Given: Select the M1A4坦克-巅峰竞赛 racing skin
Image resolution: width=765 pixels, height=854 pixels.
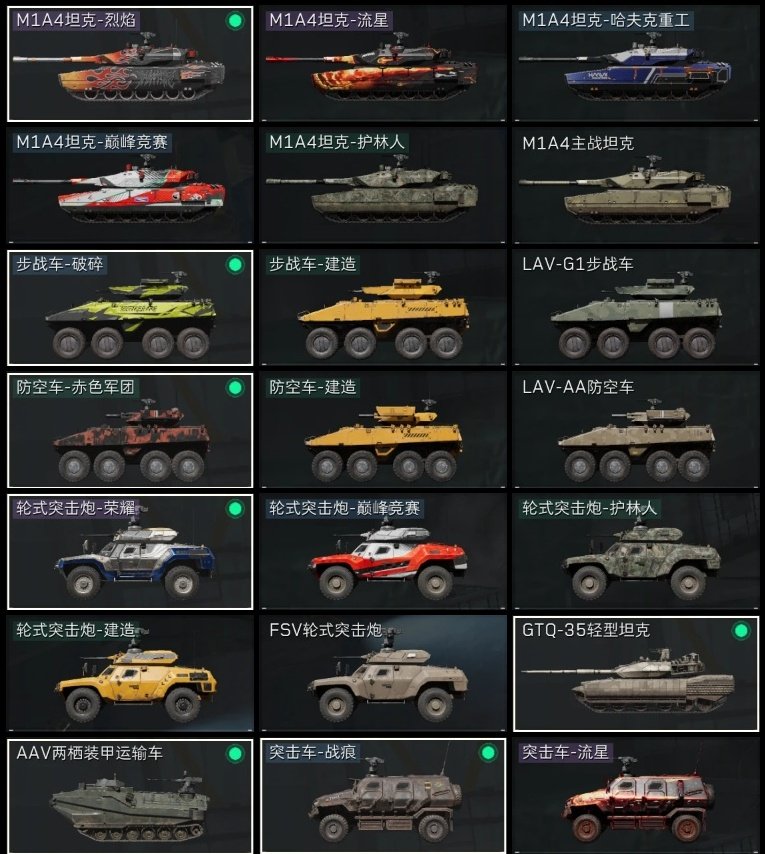Looking at the screenshot, I should point(130,185).
